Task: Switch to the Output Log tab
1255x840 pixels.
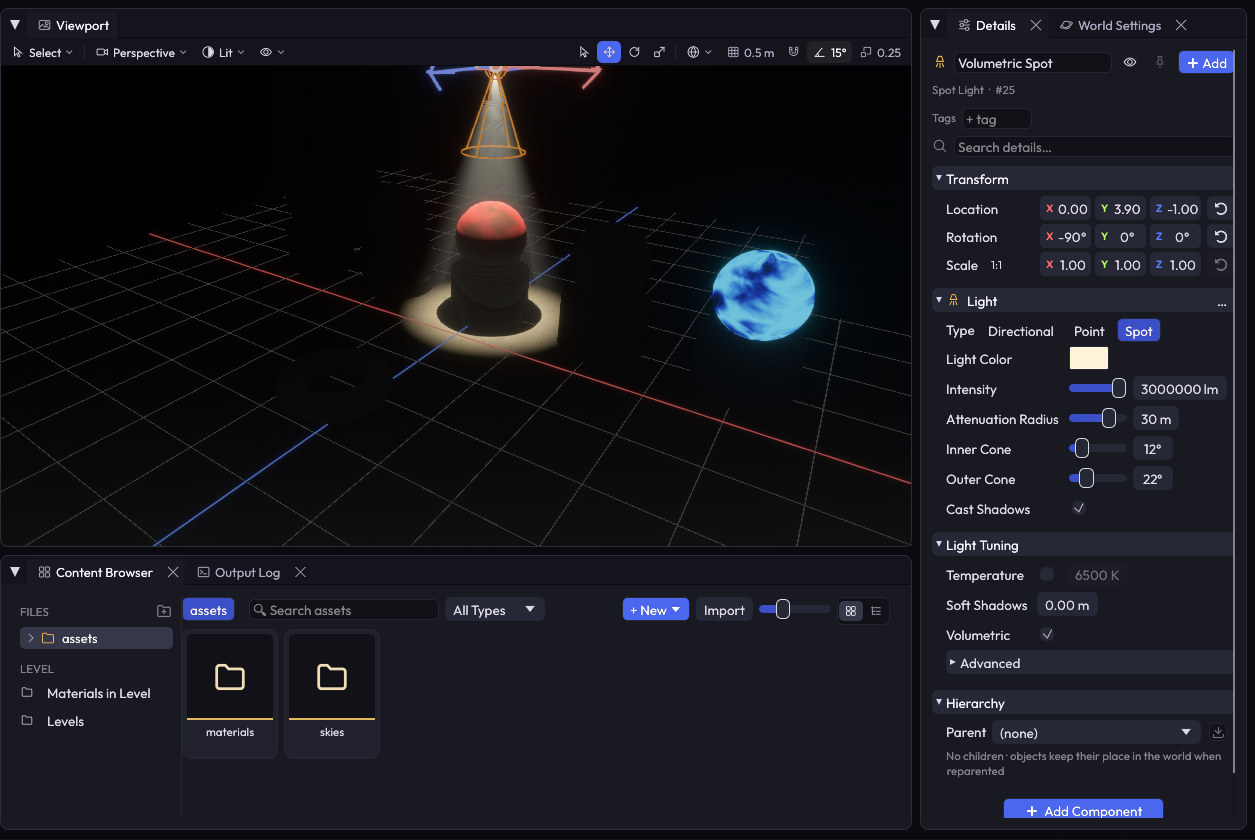Action: (x=238, y=572)
